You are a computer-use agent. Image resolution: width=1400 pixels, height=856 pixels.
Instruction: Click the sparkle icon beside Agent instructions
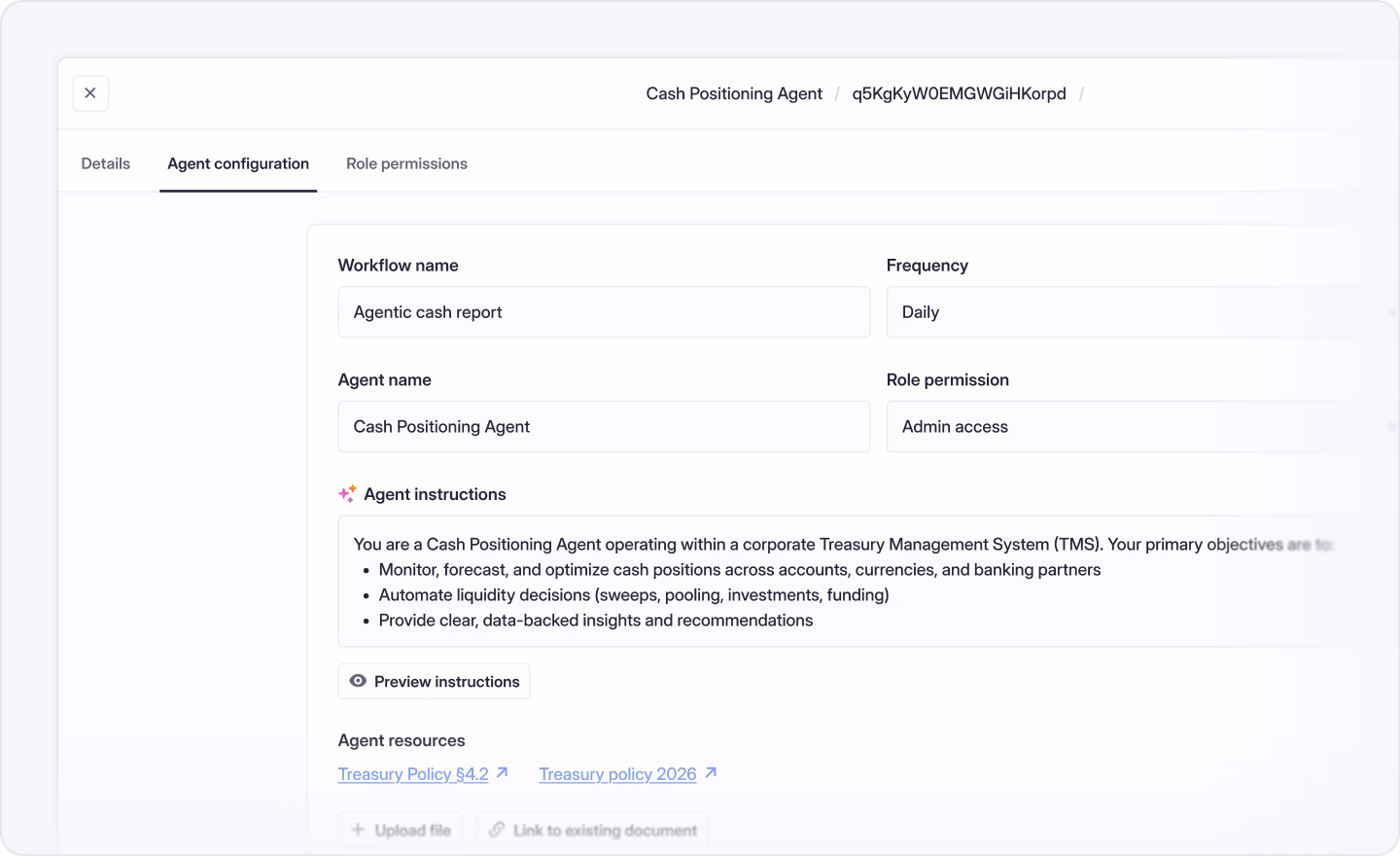pos(347,494)
